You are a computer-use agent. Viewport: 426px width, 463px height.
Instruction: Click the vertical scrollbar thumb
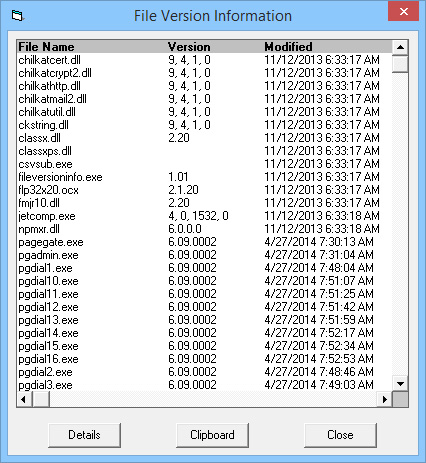point(400,64)
